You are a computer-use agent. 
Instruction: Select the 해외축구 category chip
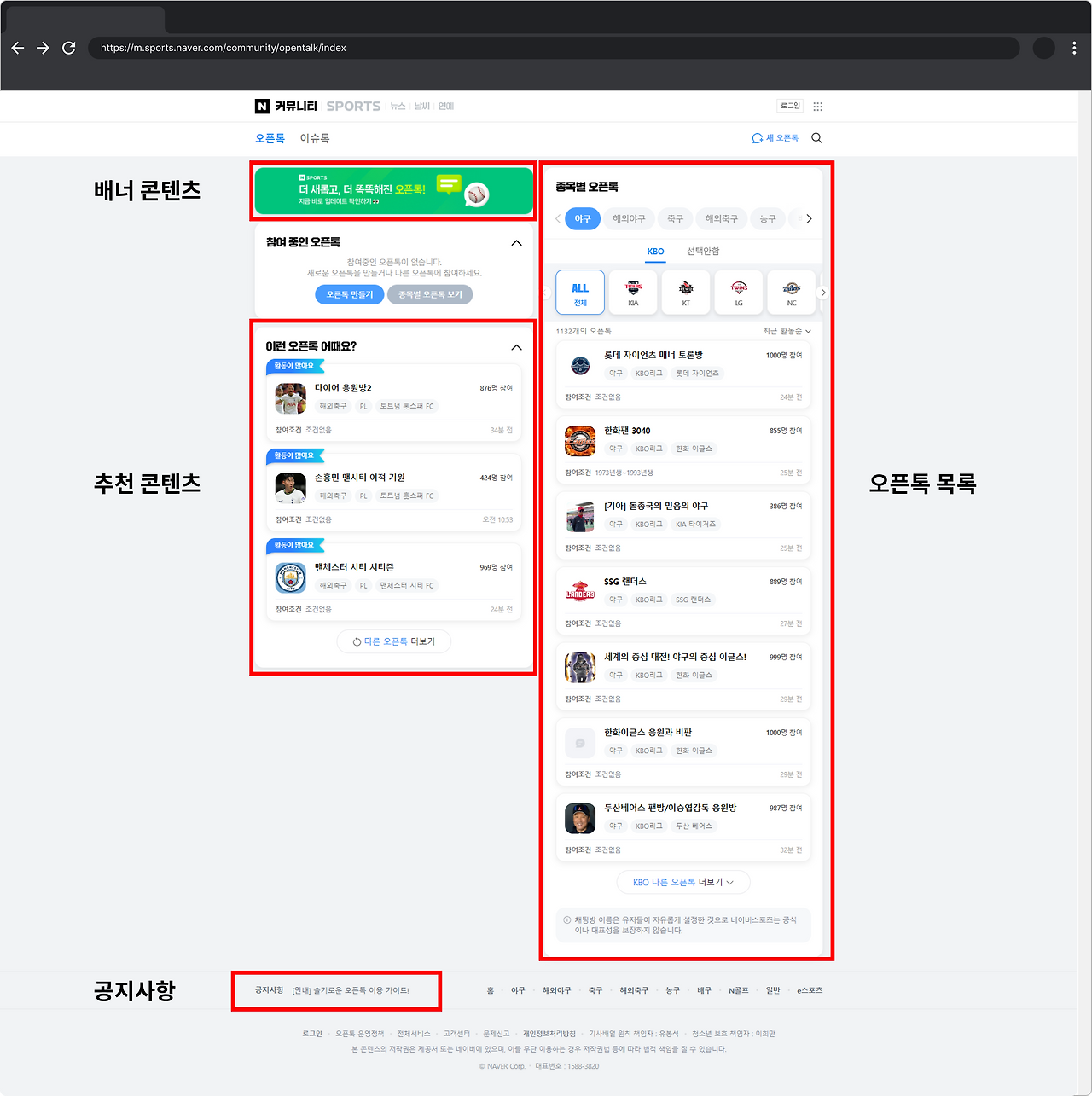click(x=721, y=219)
